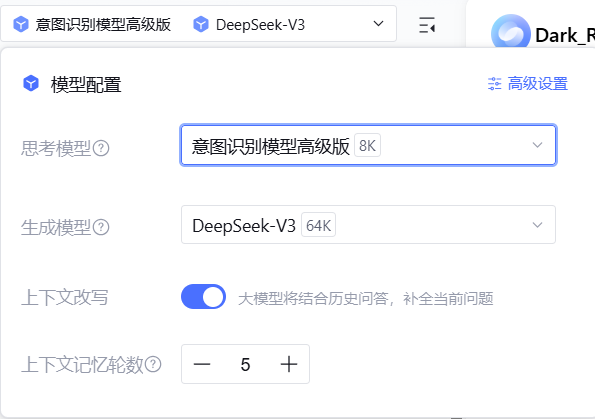
Task: Click help icon next to 思考模型
Action: [101, 148]
